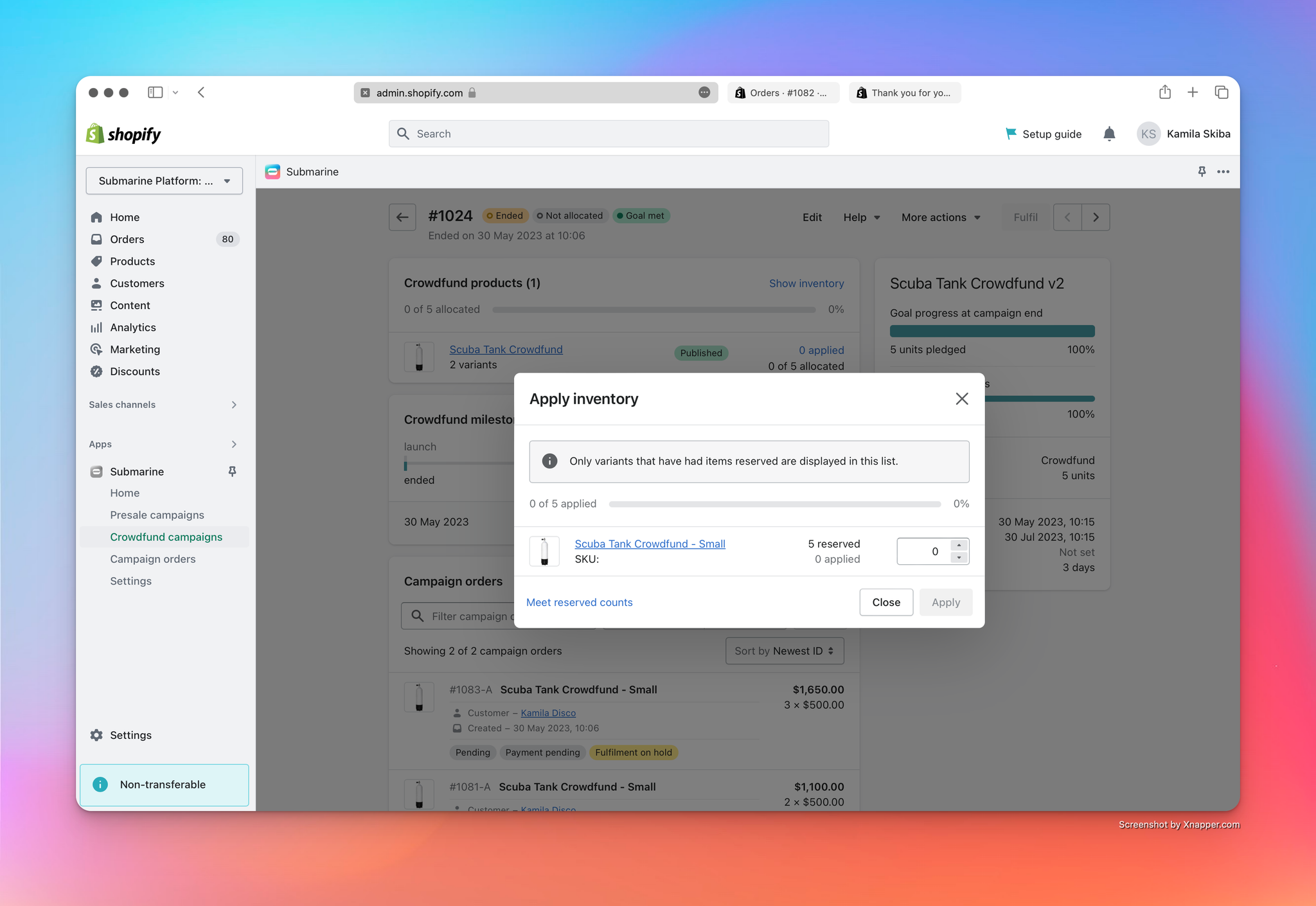
Task: Open Analytics in the sidebar
Action: [x=133, y=328]
